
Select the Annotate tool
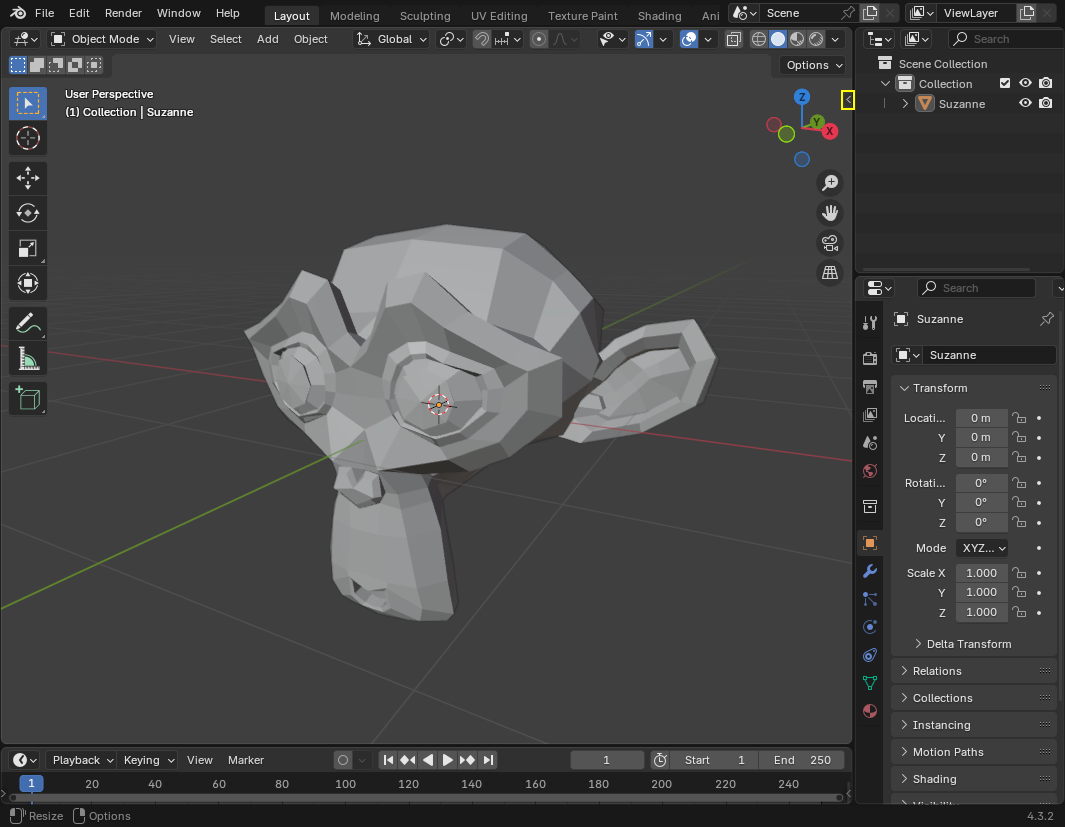click(28, 323)
